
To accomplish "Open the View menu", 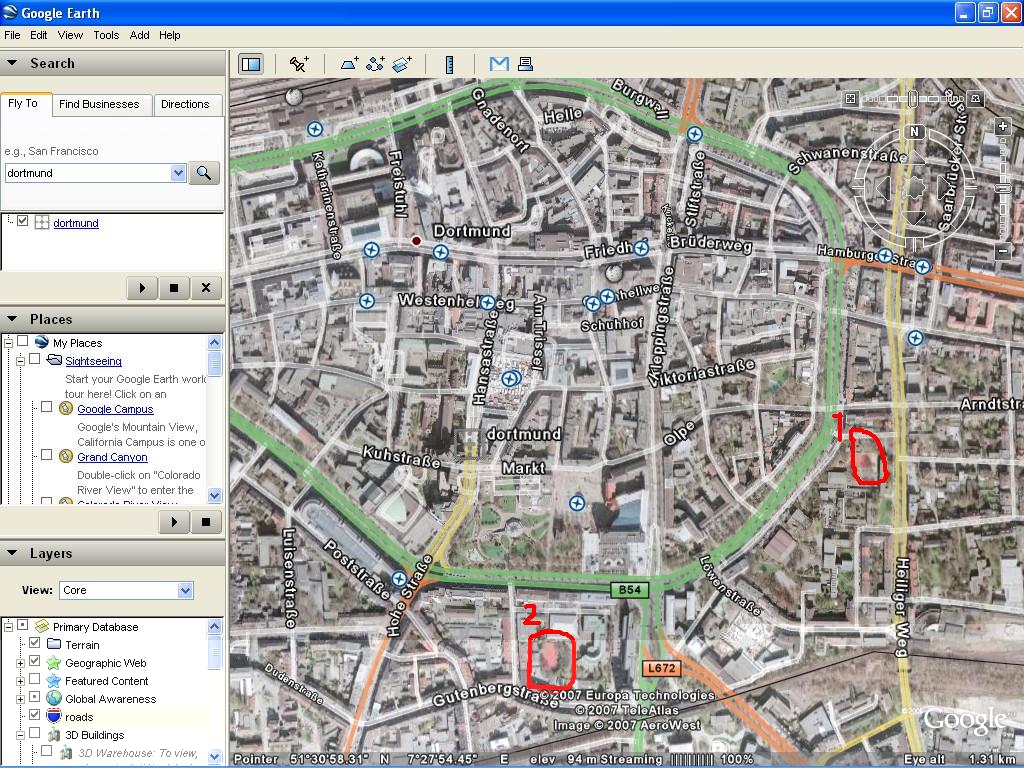I will [x=70, y=35].
